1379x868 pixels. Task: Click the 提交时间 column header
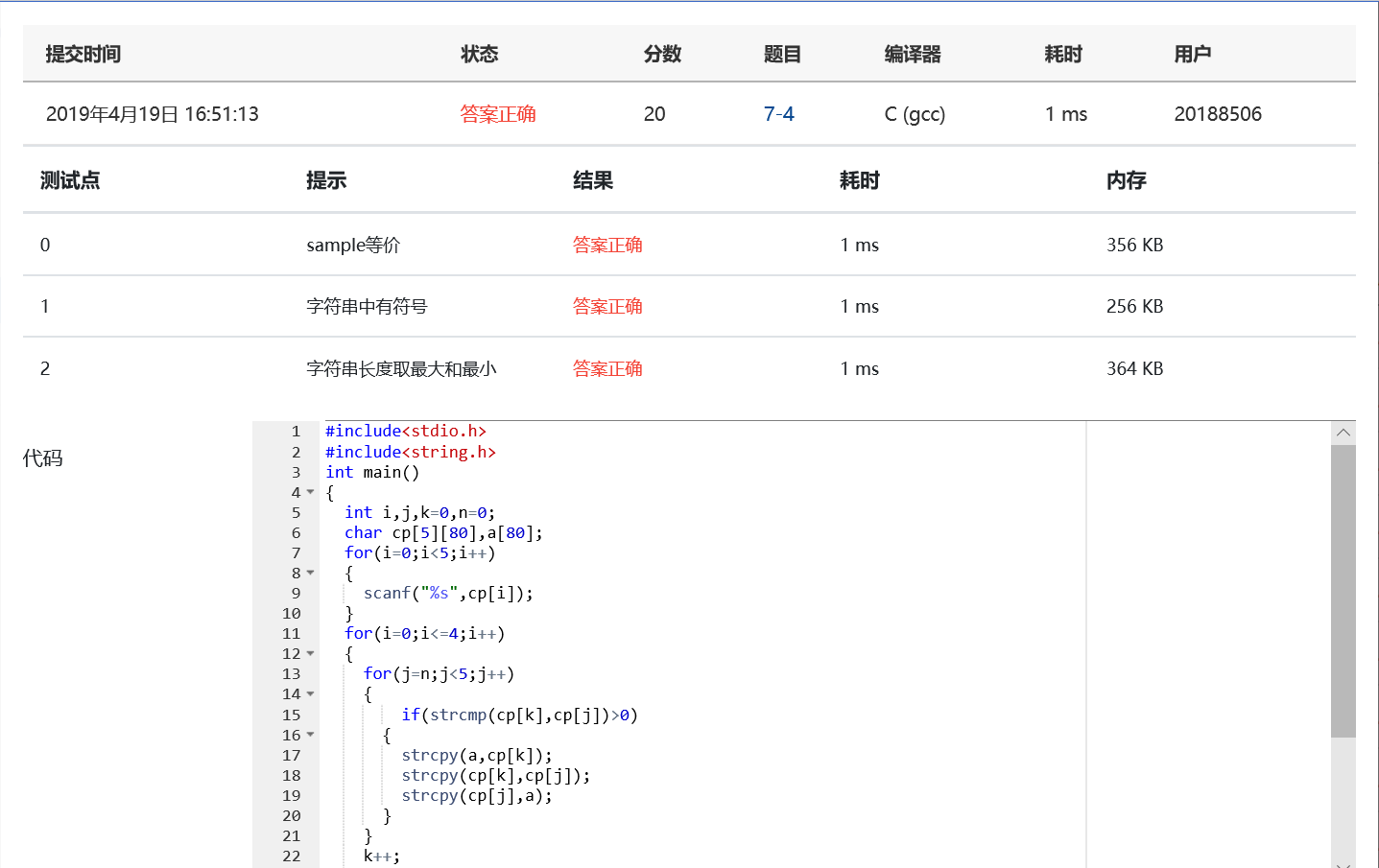point(83,54)
